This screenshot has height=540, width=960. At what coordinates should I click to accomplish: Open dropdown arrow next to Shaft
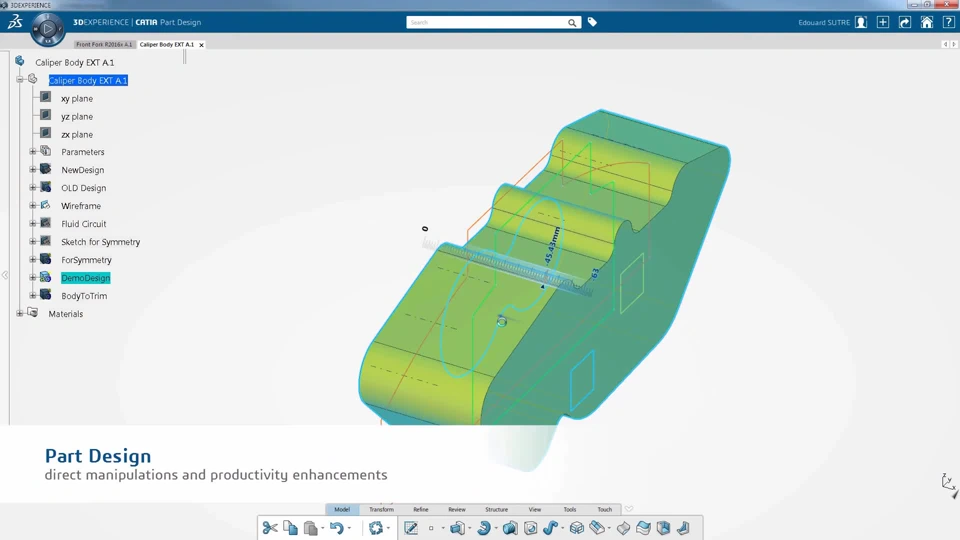coord(496,528)
